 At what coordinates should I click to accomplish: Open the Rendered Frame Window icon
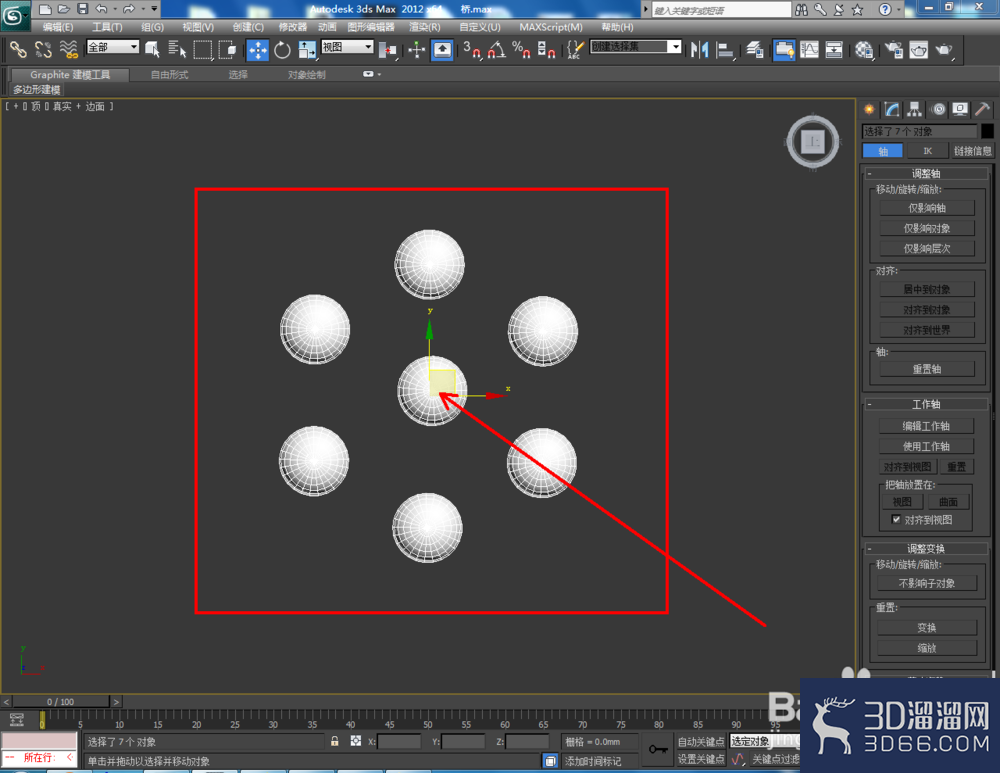pyautogui.click(x=919, y=50)
